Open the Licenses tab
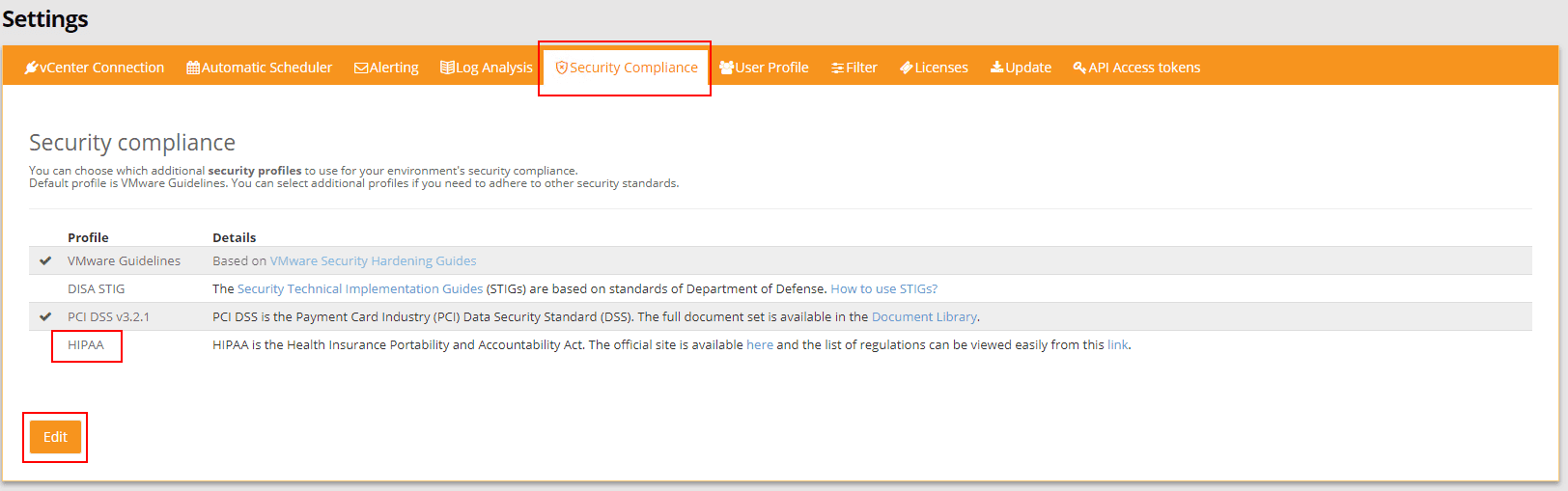 [934, 68]
